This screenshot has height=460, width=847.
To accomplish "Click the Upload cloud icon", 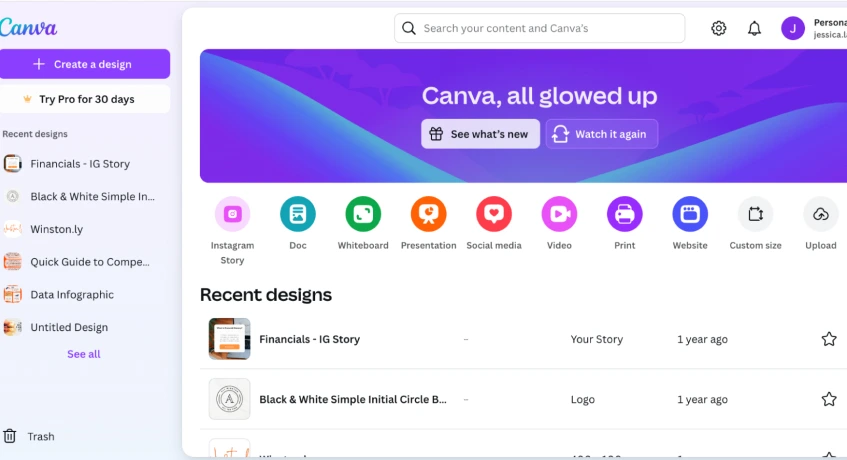I will coord(821,214).
